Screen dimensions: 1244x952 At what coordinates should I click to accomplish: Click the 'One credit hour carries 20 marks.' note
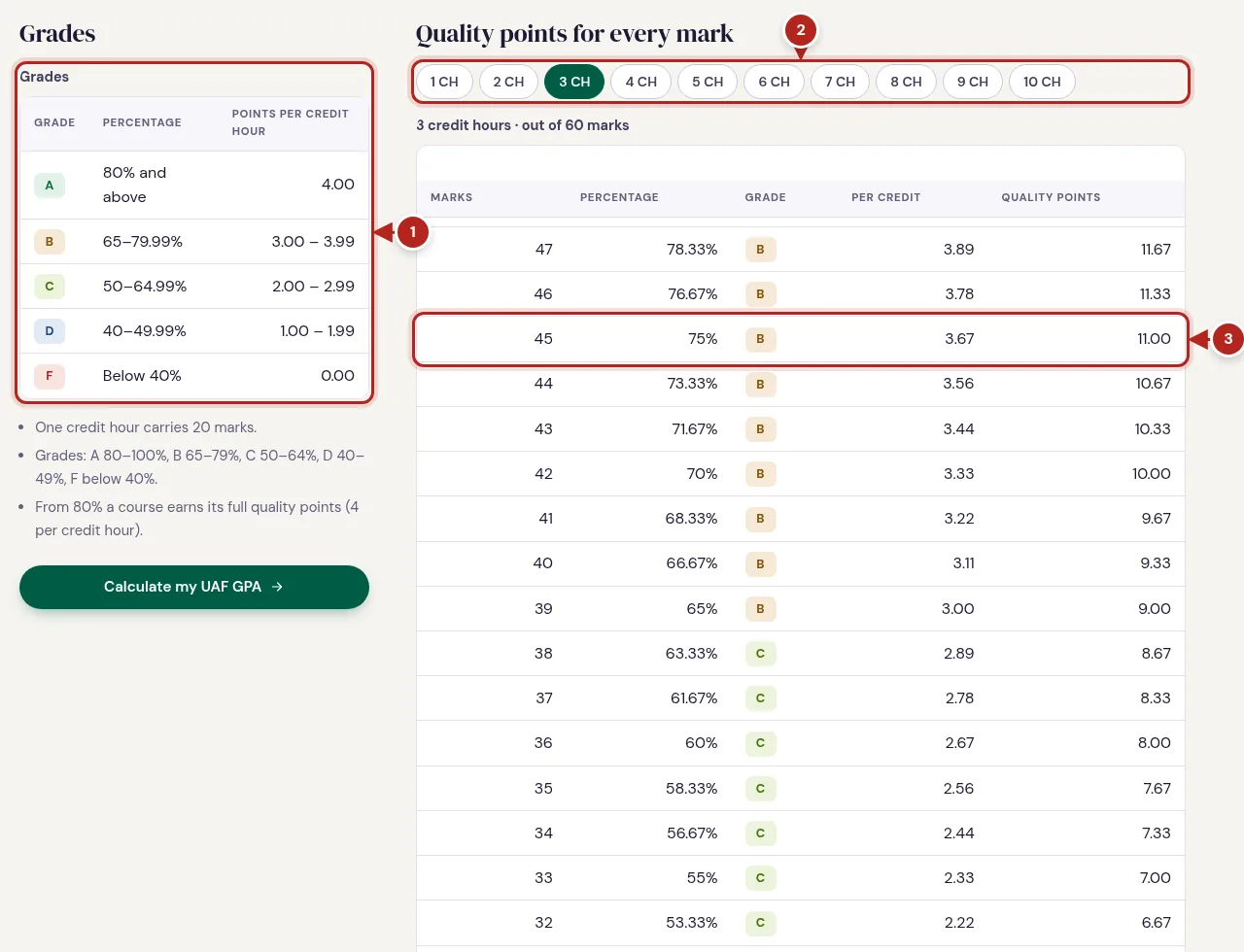[146, 427]
